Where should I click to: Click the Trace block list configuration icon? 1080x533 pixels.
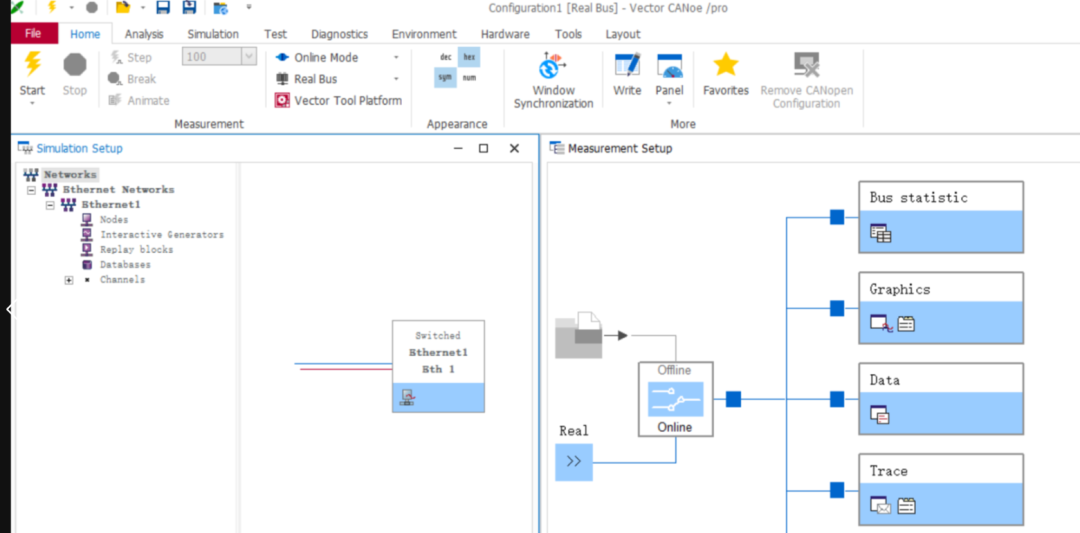906,506
